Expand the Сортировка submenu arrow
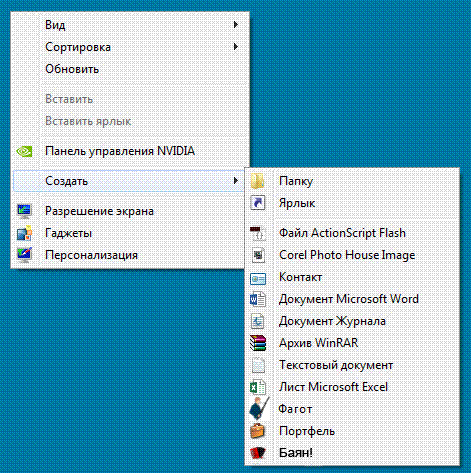Screen dimensions: 471x473 click(236, 47)
